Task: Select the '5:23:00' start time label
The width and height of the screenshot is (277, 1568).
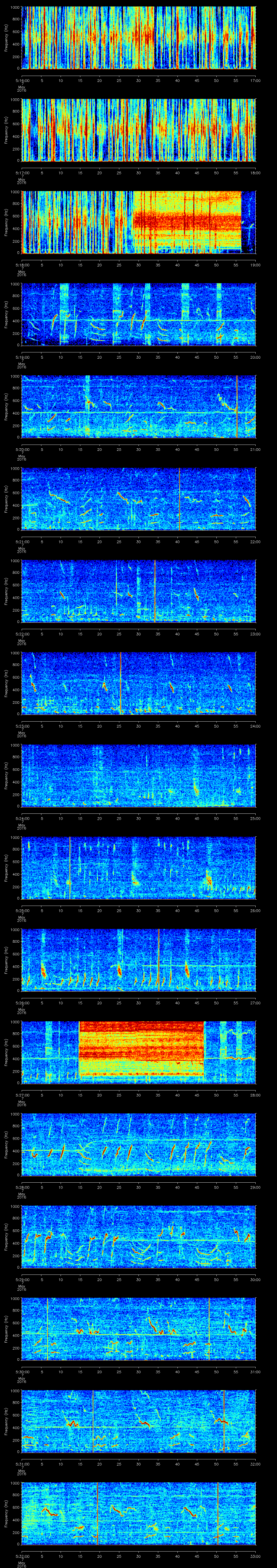Action: pos(22,726)
